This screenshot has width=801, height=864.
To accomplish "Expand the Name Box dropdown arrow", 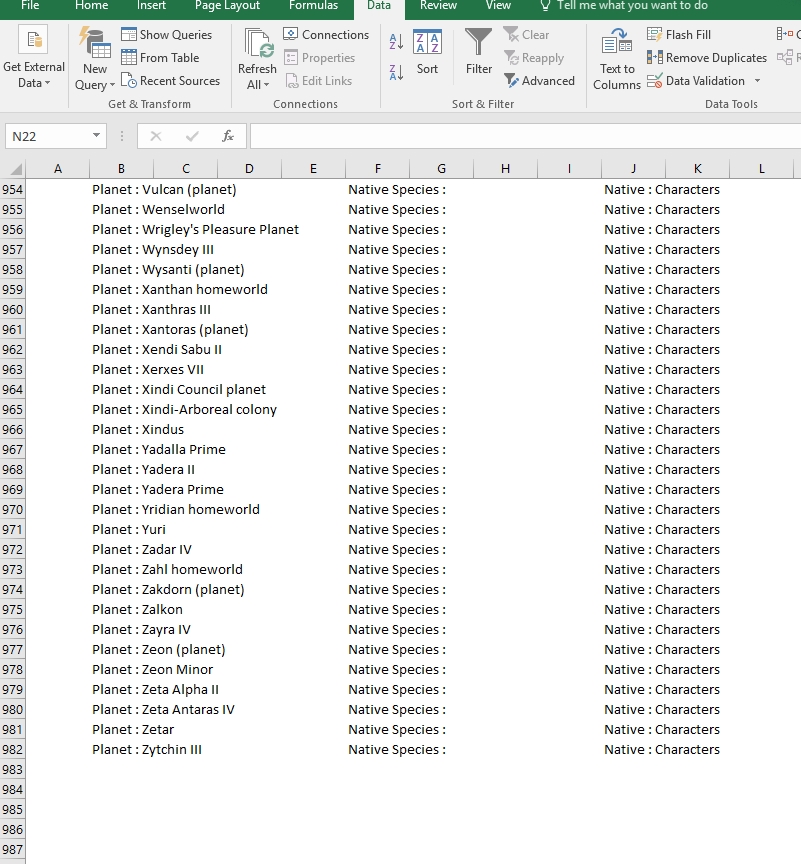I will pyautogui.click(x=96, y=136).
